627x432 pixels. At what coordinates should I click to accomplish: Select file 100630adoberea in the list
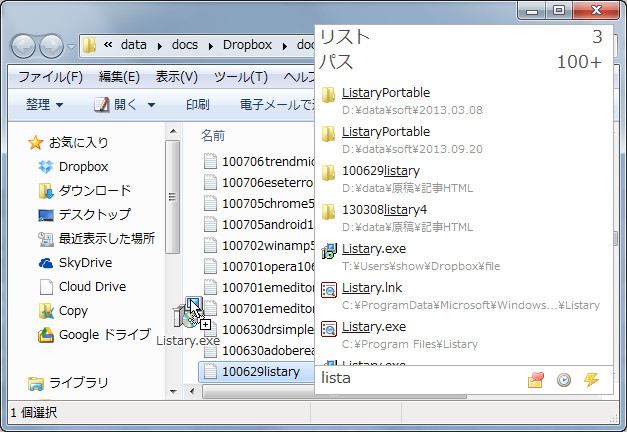click(259, 350)
